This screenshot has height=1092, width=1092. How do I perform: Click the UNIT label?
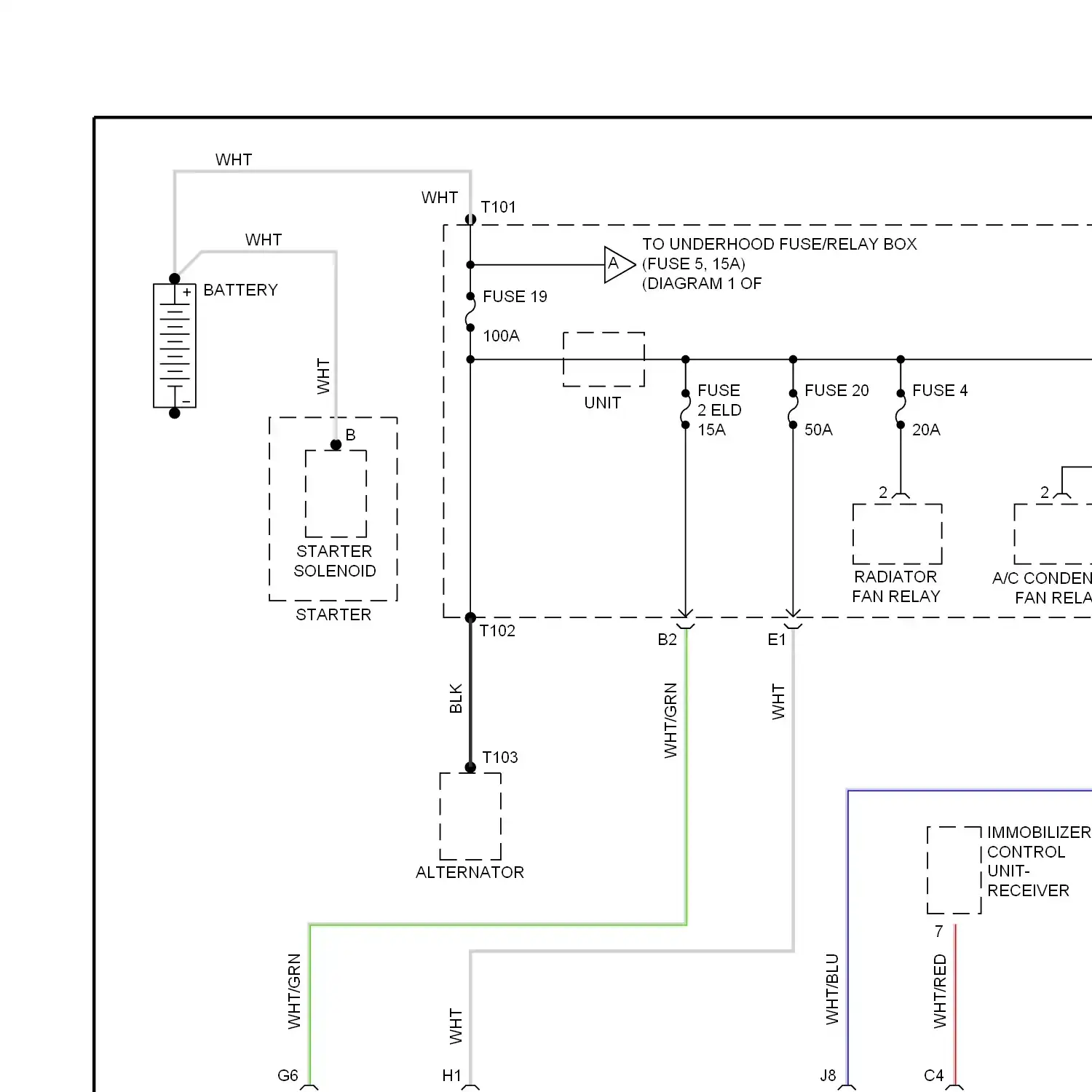coord(603,403)
